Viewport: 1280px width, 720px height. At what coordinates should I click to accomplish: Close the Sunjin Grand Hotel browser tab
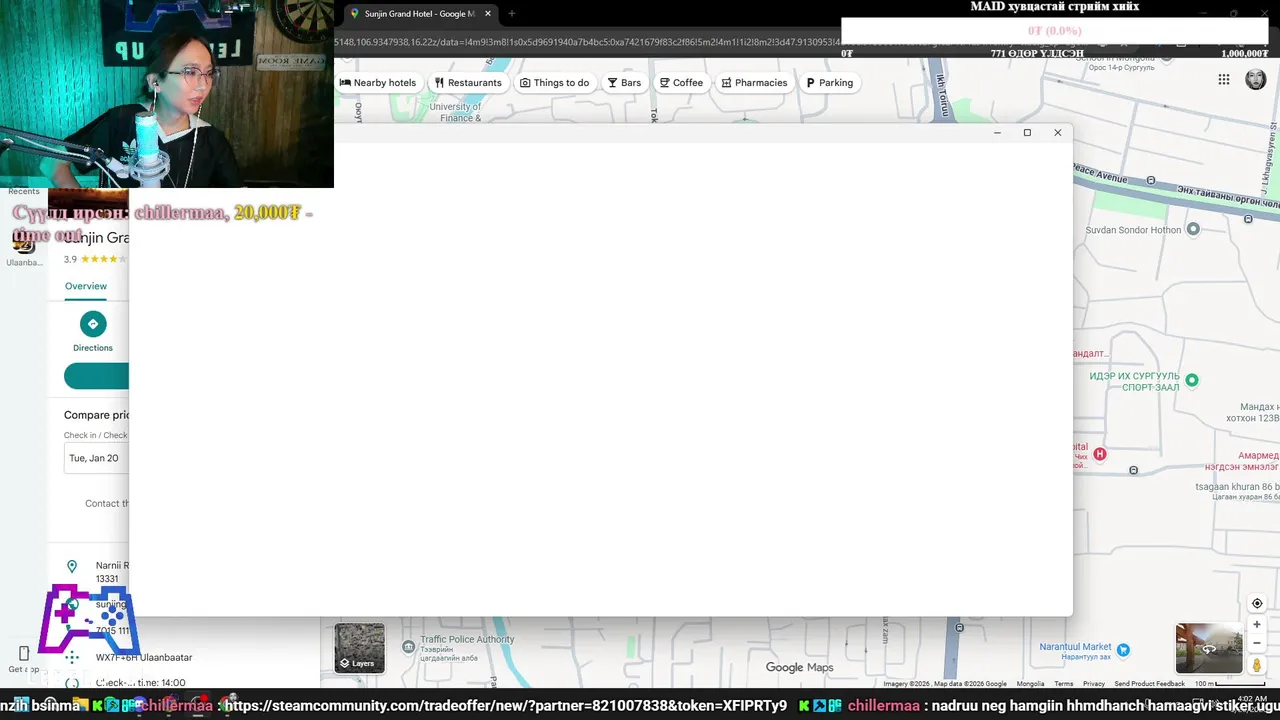tap(487, 14)
